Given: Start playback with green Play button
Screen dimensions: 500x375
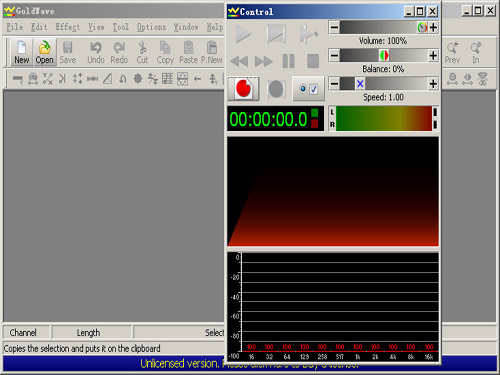Looking at the screenshot, I should (243, 34).
